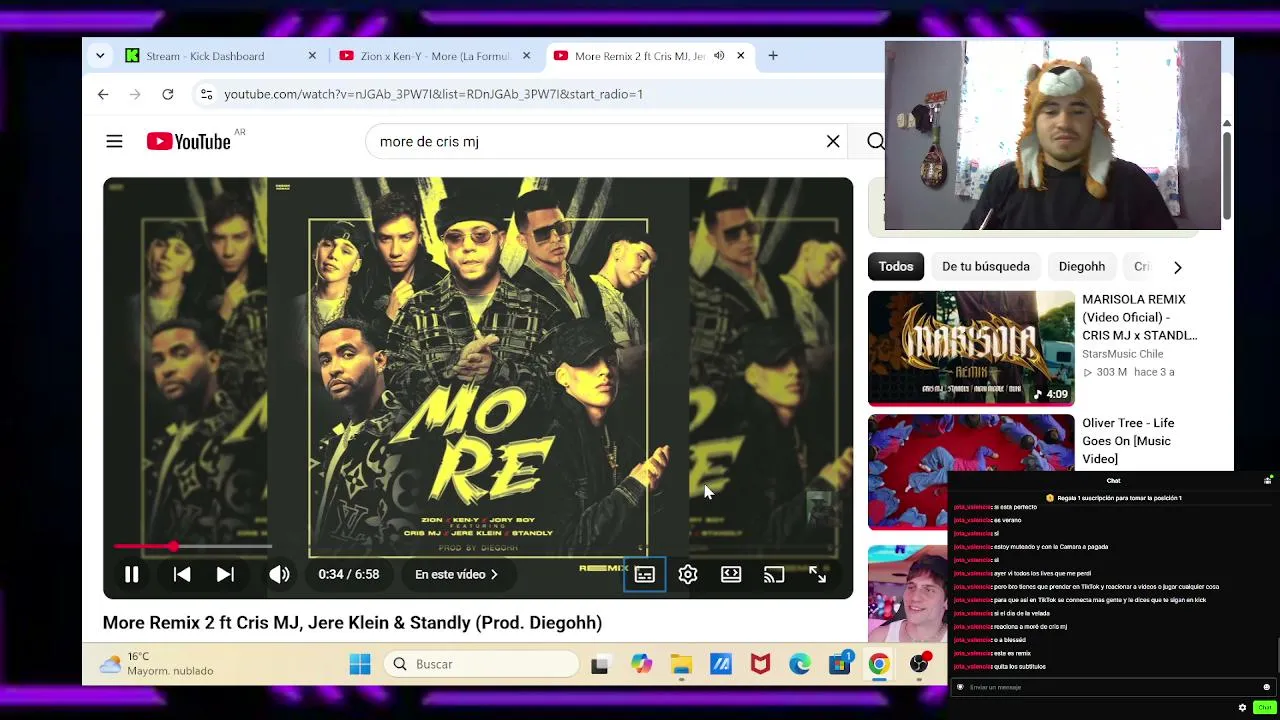1280x720 pixels.
Task: Open the video player settings gear
Action: pyautogui.click(x=688, y=575)
